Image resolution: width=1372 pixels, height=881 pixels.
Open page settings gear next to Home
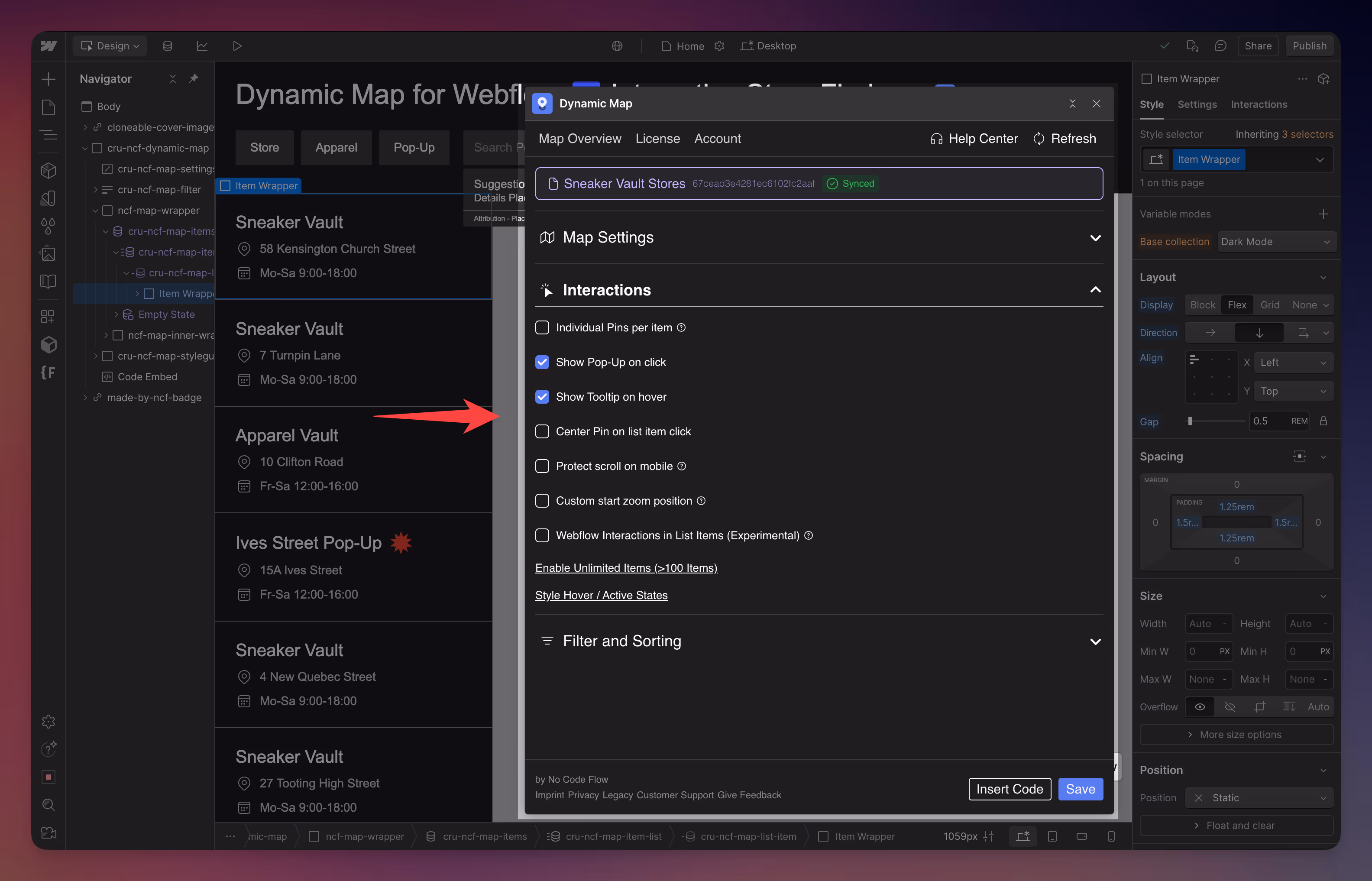tap(719, 46)
